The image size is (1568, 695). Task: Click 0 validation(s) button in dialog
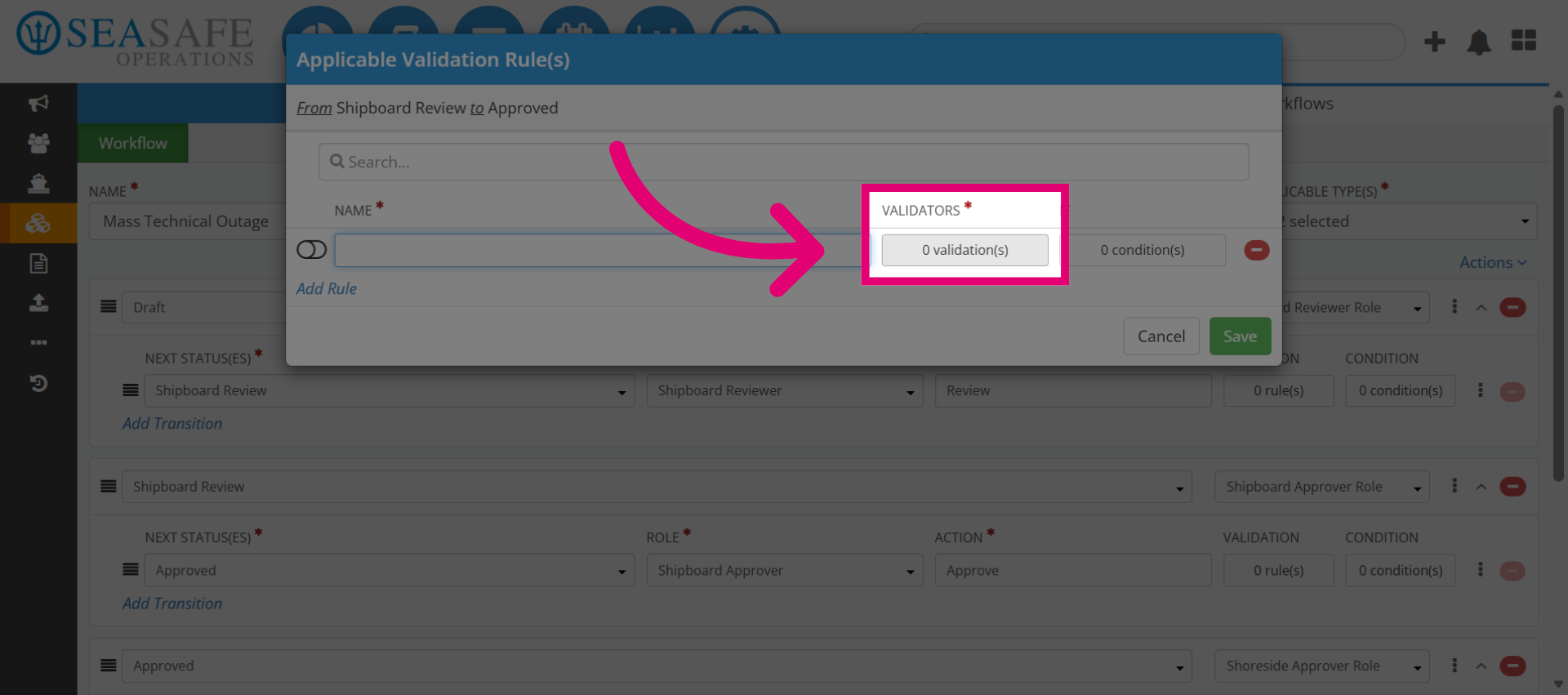tap(964, 250)
